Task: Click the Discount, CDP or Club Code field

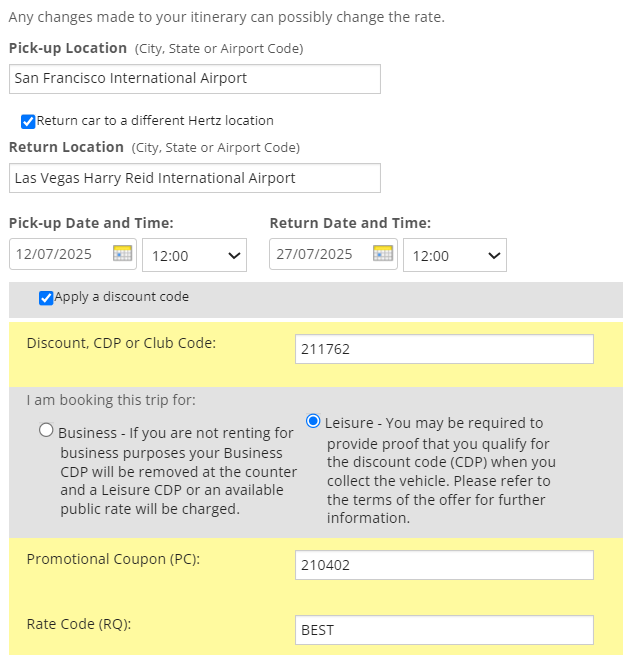Action: (445, 349)
